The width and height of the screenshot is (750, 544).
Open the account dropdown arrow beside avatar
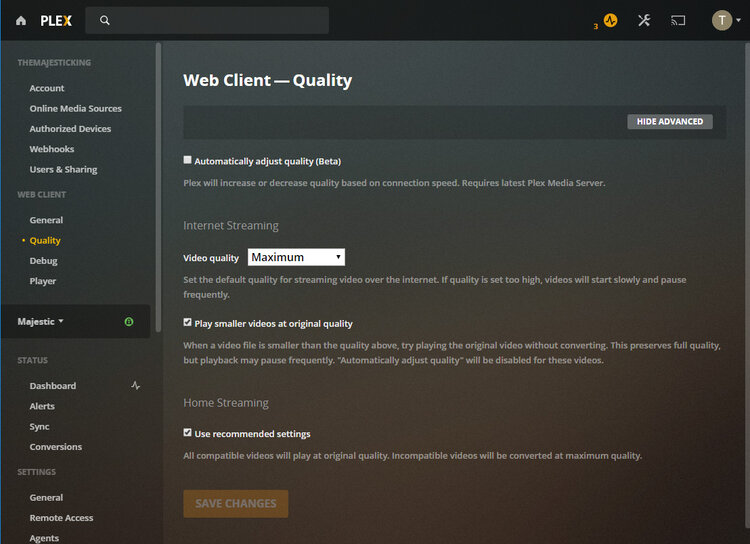click(739, 20)
